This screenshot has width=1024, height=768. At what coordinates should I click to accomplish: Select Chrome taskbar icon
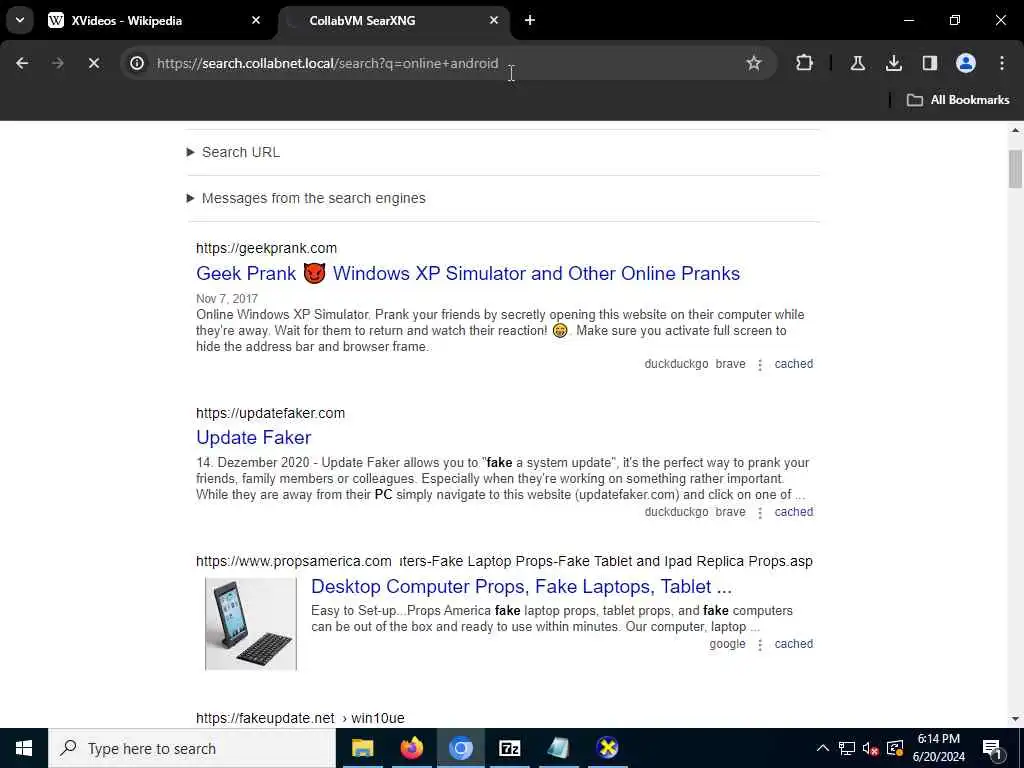[460, 748]
